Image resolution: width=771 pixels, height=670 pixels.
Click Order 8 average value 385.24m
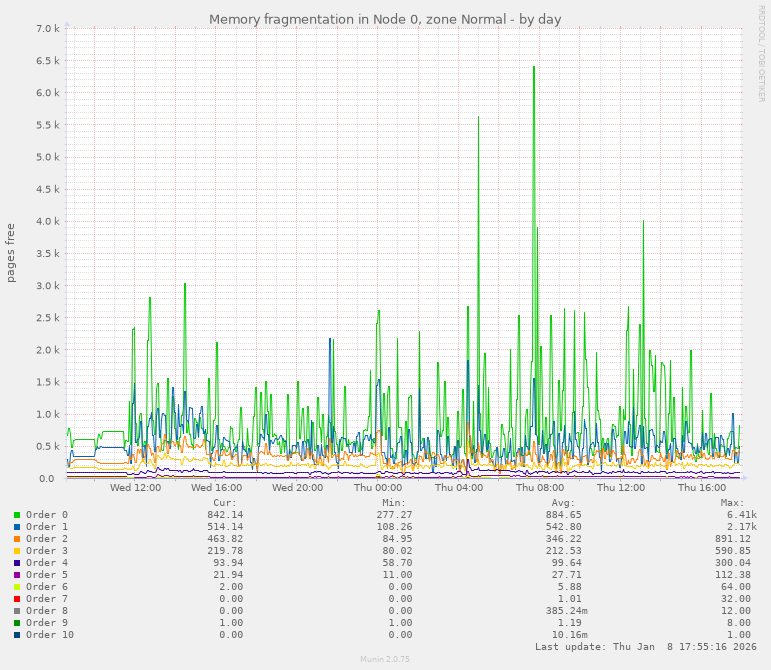pyautogui.click(x=566, y=611)
